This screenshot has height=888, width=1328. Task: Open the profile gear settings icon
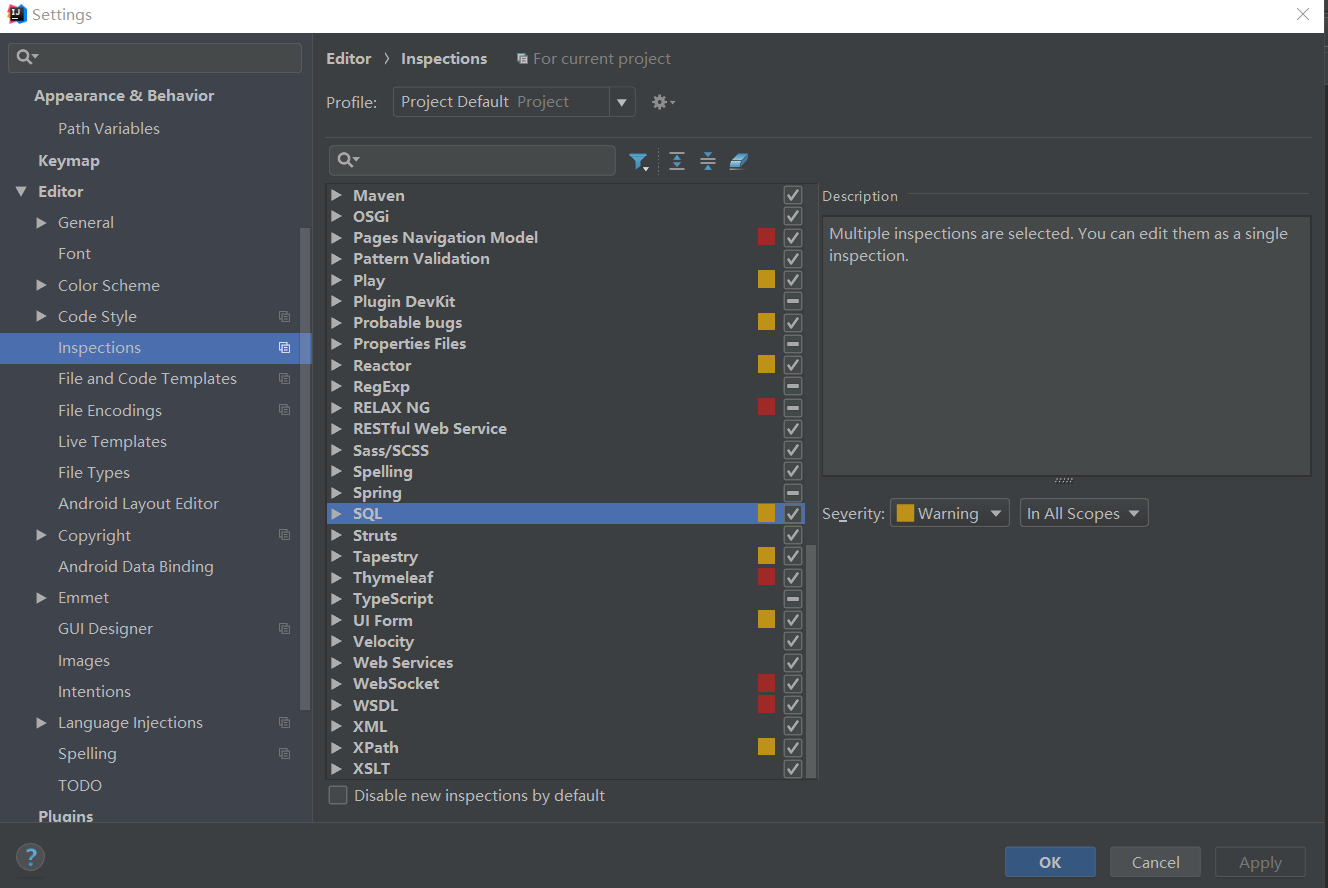pos(663,102)
